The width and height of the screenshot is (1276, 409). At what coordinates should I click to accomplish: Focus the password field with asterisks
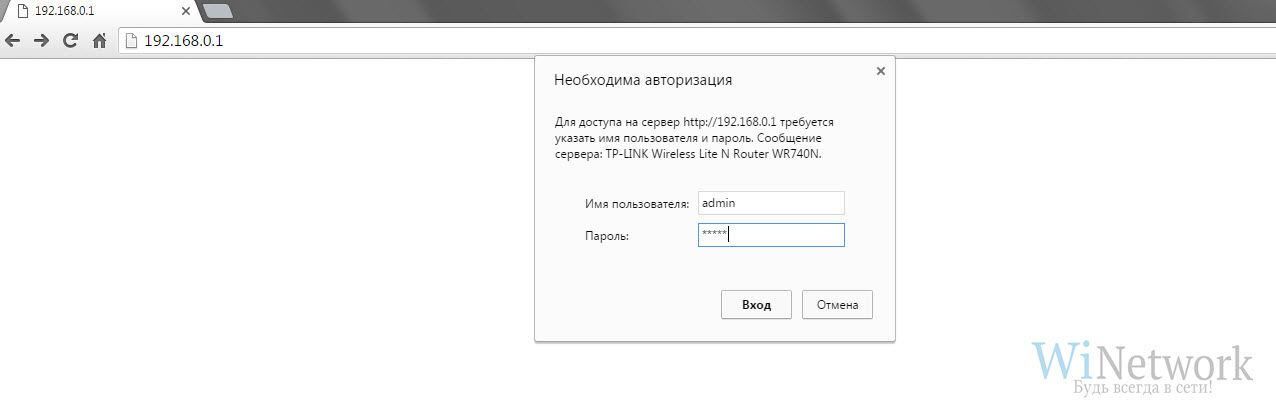tap(771, 235)
